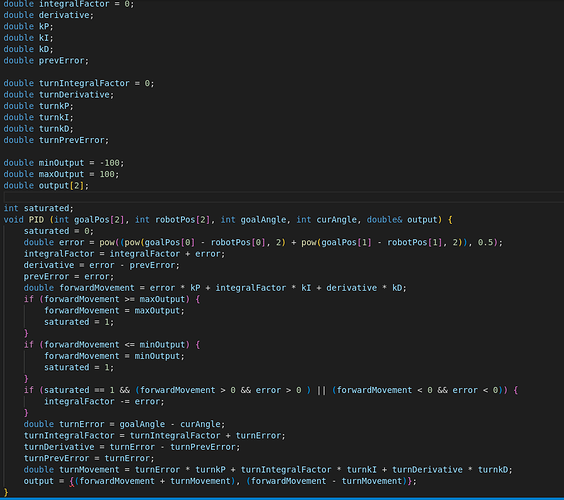Click the "double error = pow(...)" line
Image resolution: width=564 pixels, height=500 pixels.
263,242
